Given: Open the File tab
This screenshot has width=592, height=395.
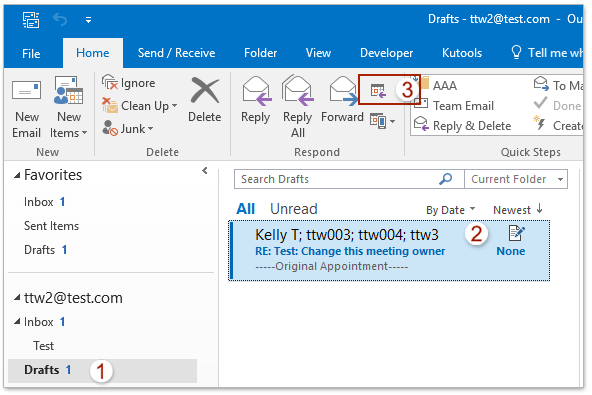Looking at the screenshot, I should [x=31, y=53].
